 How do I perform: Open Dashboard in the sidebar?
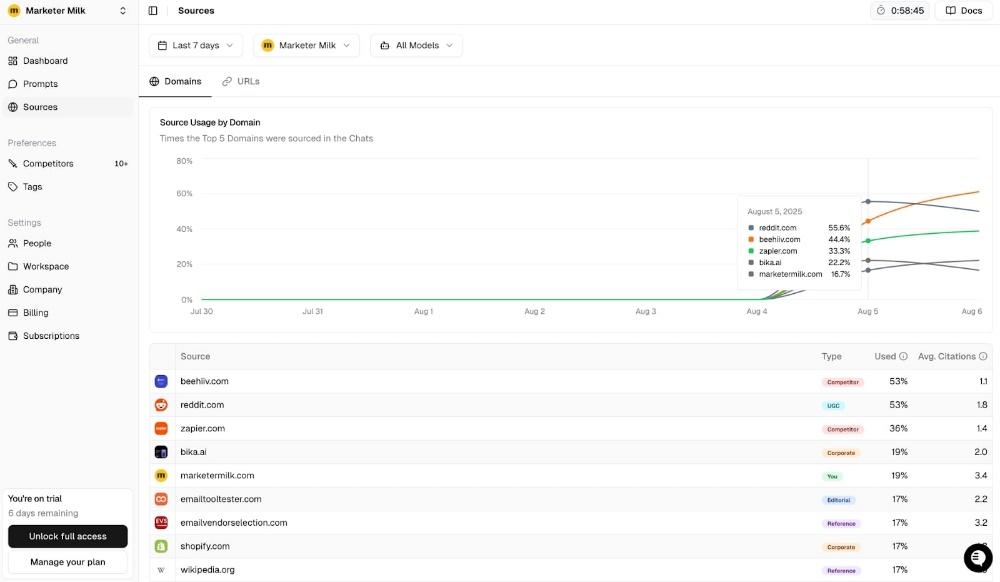click(45, 61)
